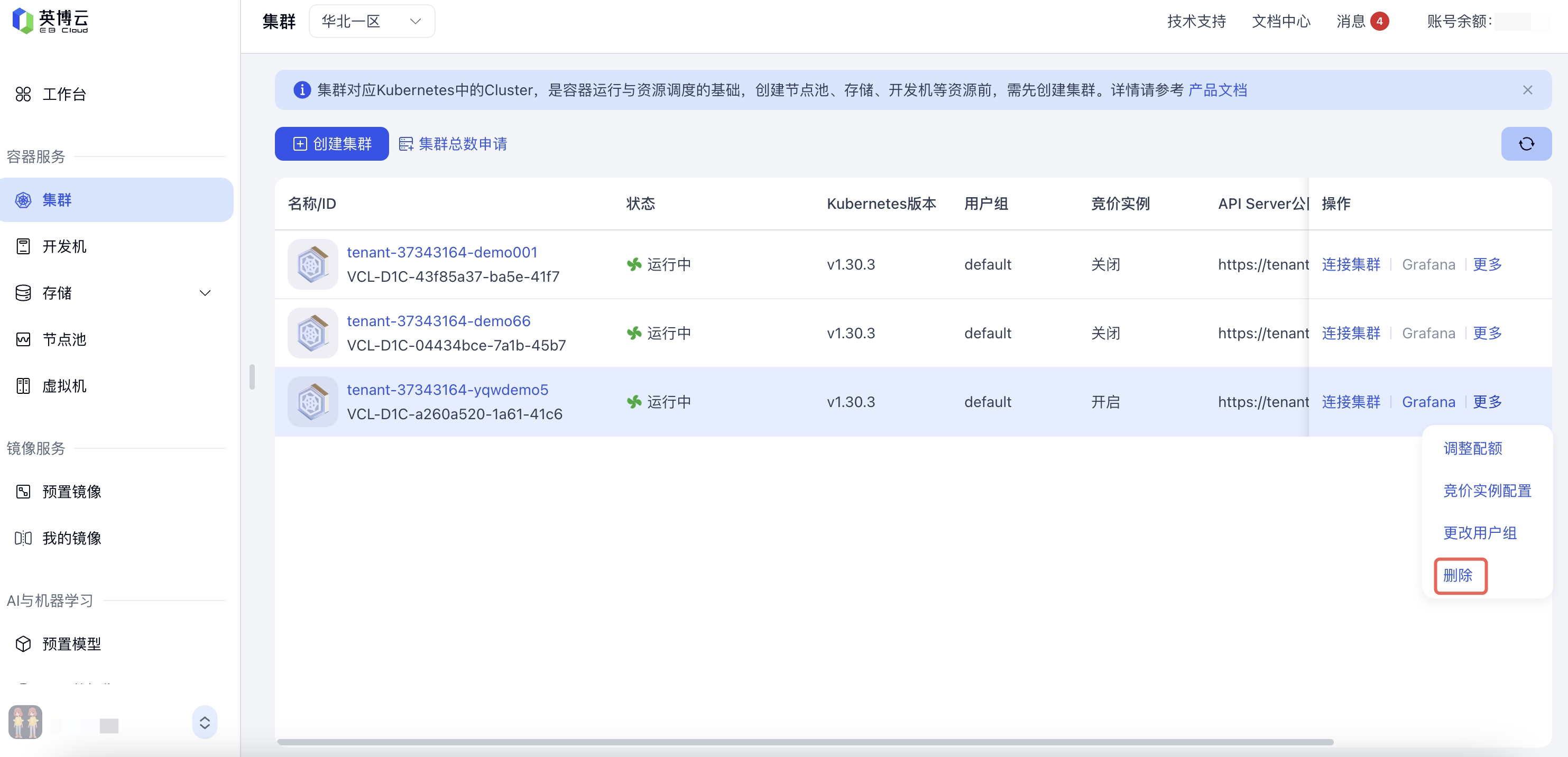Click the tenant-37343164-demo001 cluster thumbnail icon
The image size is (1568, 757).
pos(312,264)
